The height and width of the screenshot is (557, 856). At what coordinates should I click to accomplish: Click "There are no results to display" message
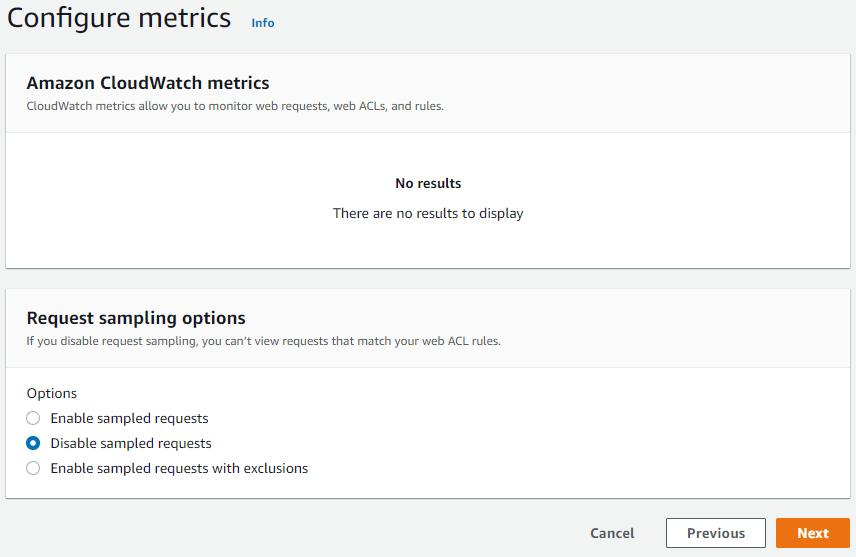click(x=428, y=213)
